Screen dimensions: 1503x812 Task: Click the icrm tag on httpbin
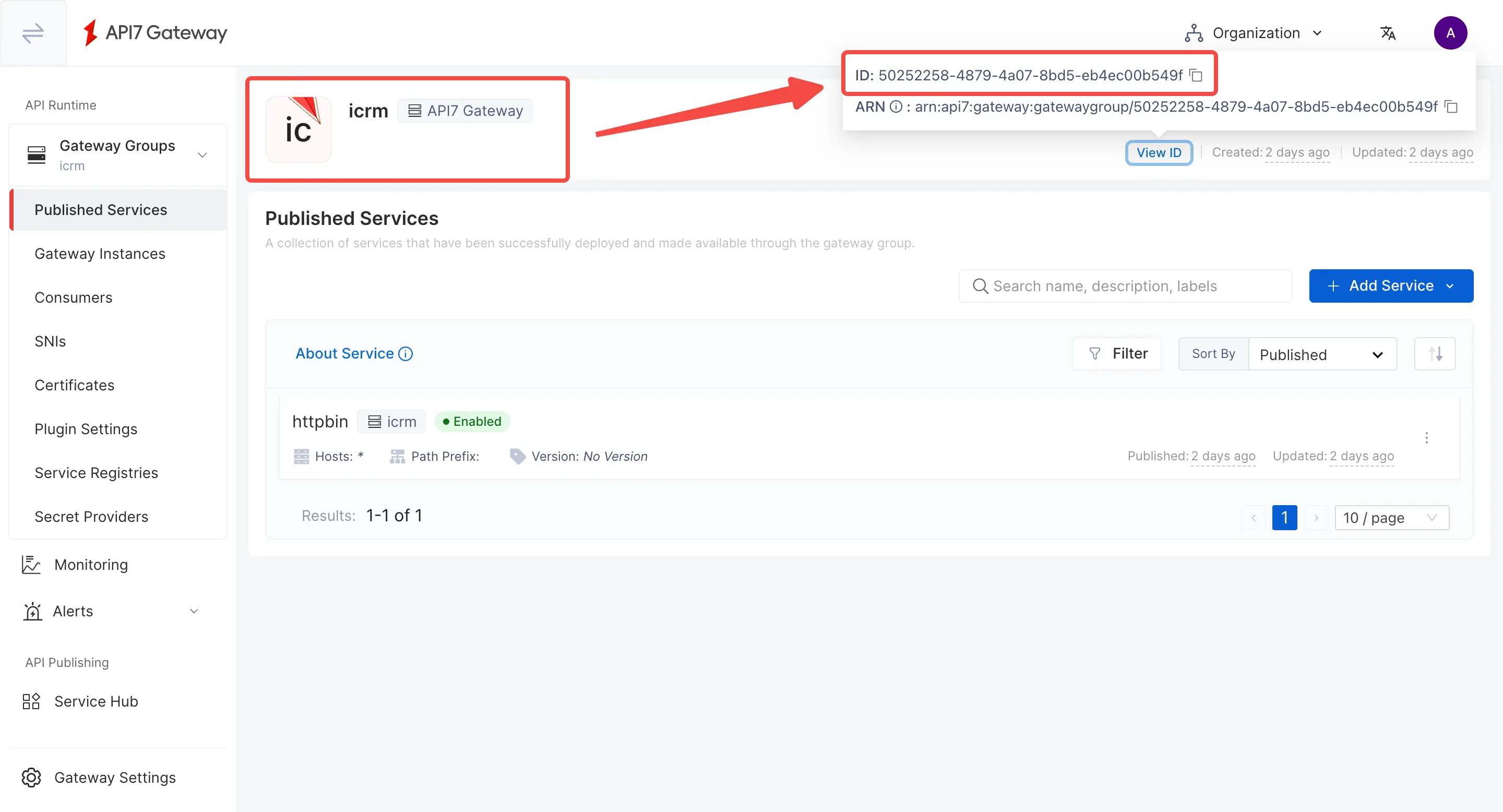[392, 421]
